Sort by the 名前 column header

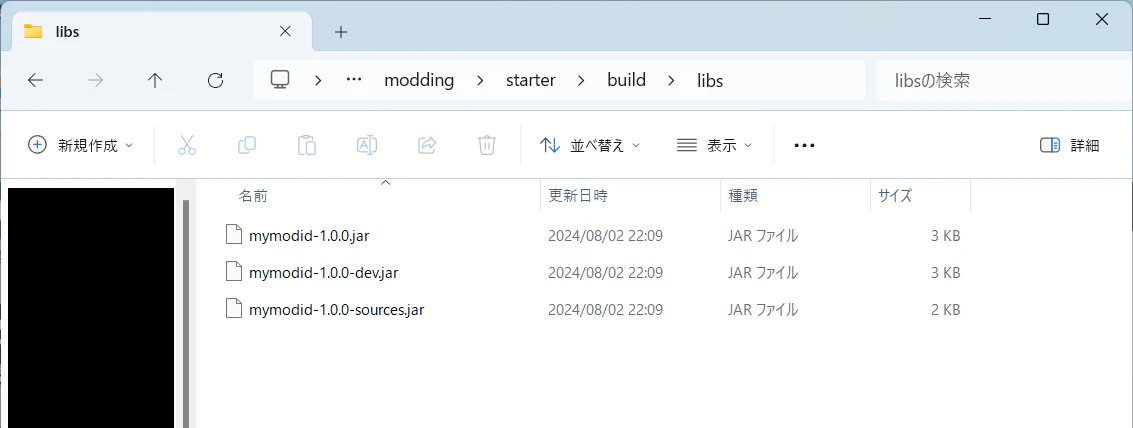click(254, 195)
